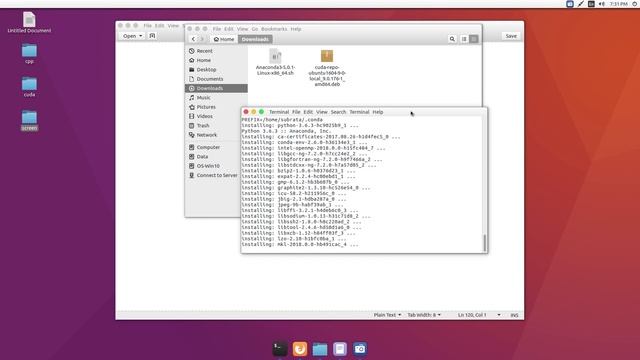
Task: Click the search icon in Files toolbar
Action: [452, 39]
